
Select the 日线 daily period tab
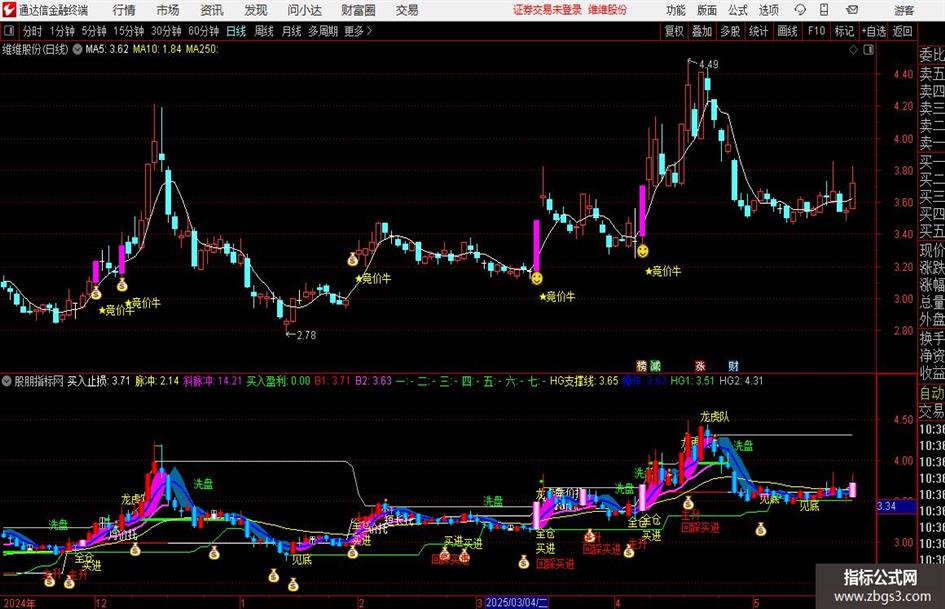coord(236,31)
